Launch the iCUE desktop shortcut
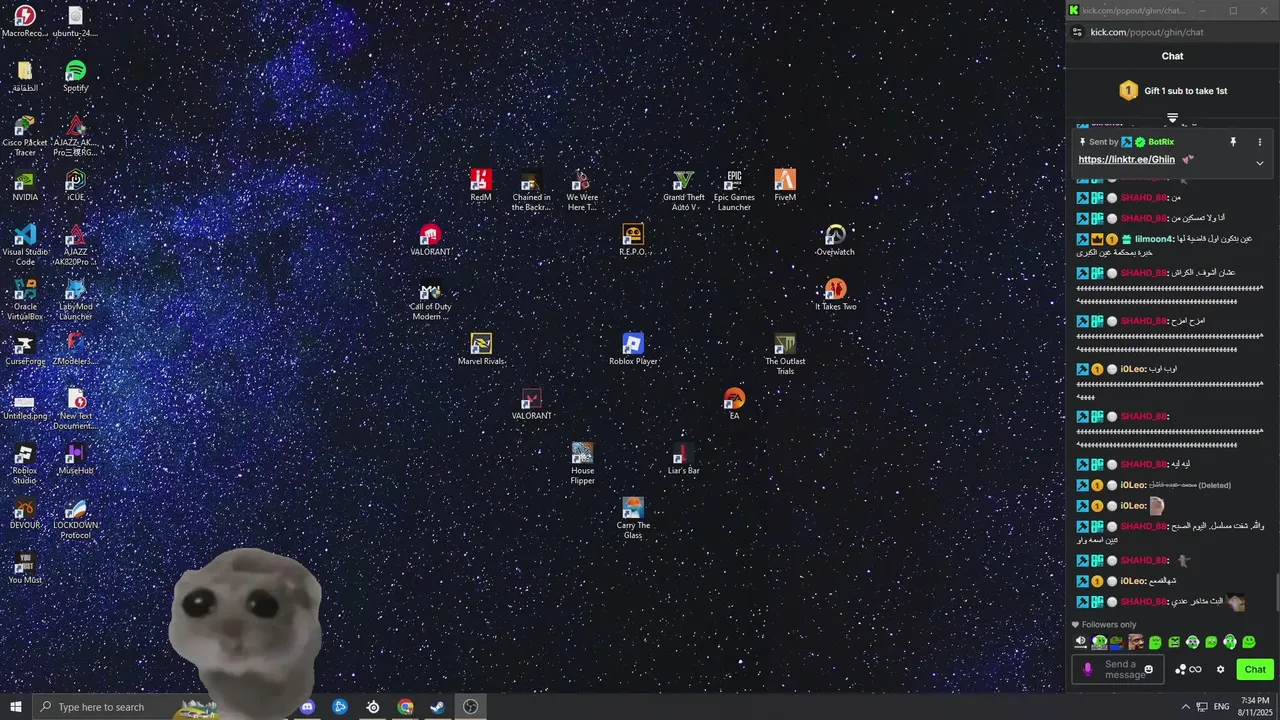This screenshot has width=1280, height=720. tap(75, 186)
